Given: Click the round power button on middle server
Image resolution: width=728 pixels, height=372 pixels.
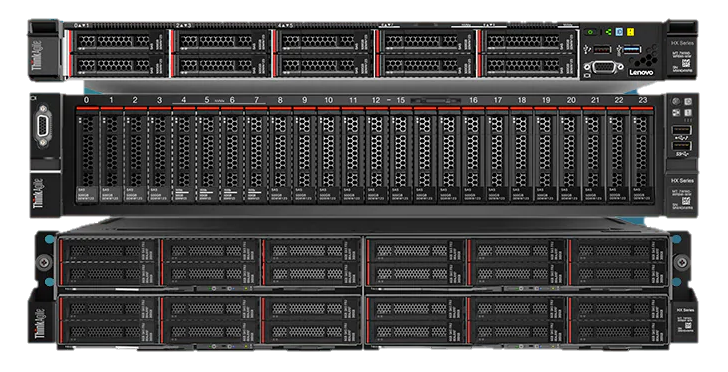Looking at the screenshot, I should coord(676,102).
